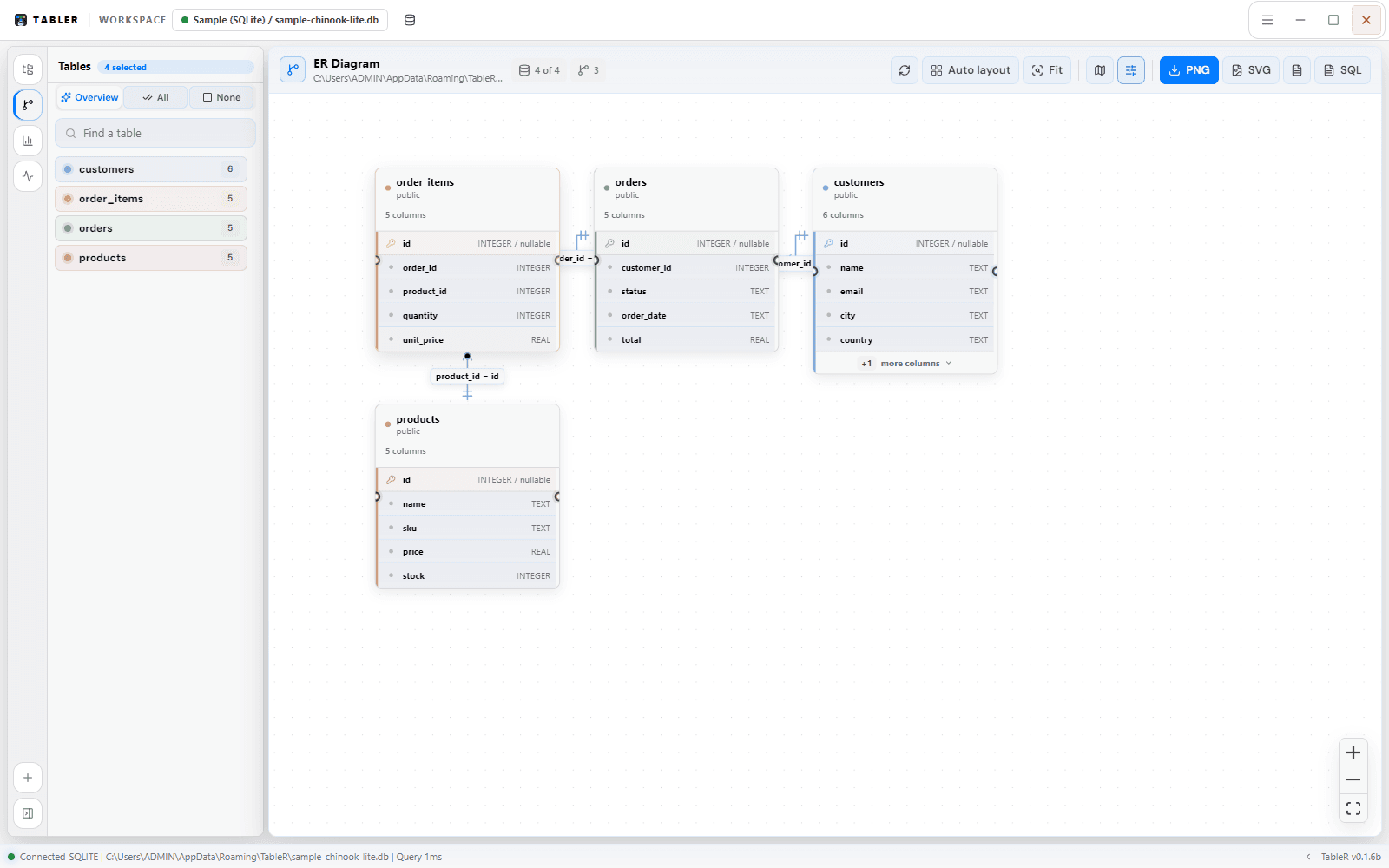Screen dimensions: 1389x868
Task: Fit the diagram to view
Action: click(x=1047, y=70)
